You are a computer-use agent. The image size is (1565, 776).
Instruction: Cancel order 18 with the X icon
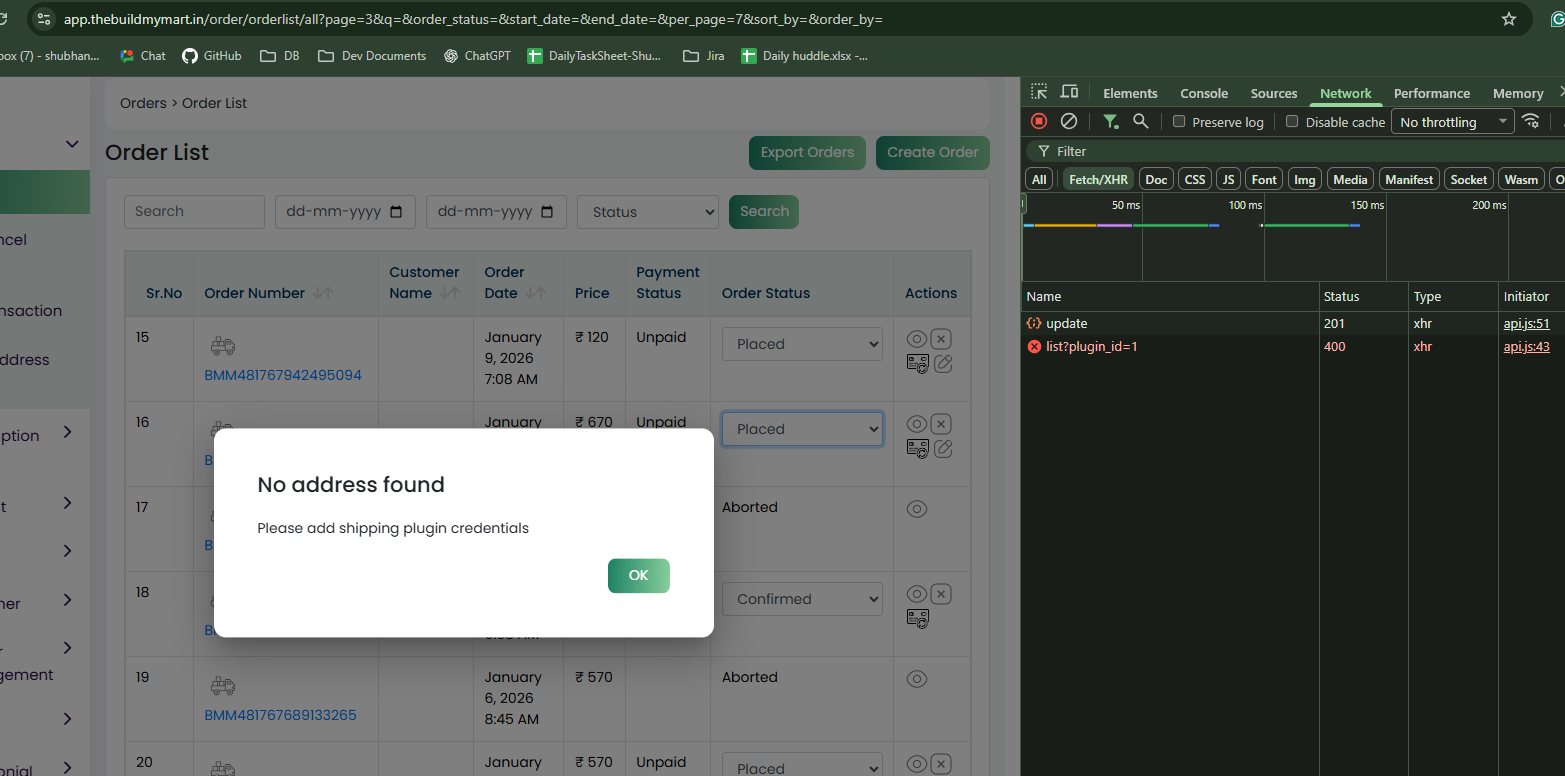point(941,594)
